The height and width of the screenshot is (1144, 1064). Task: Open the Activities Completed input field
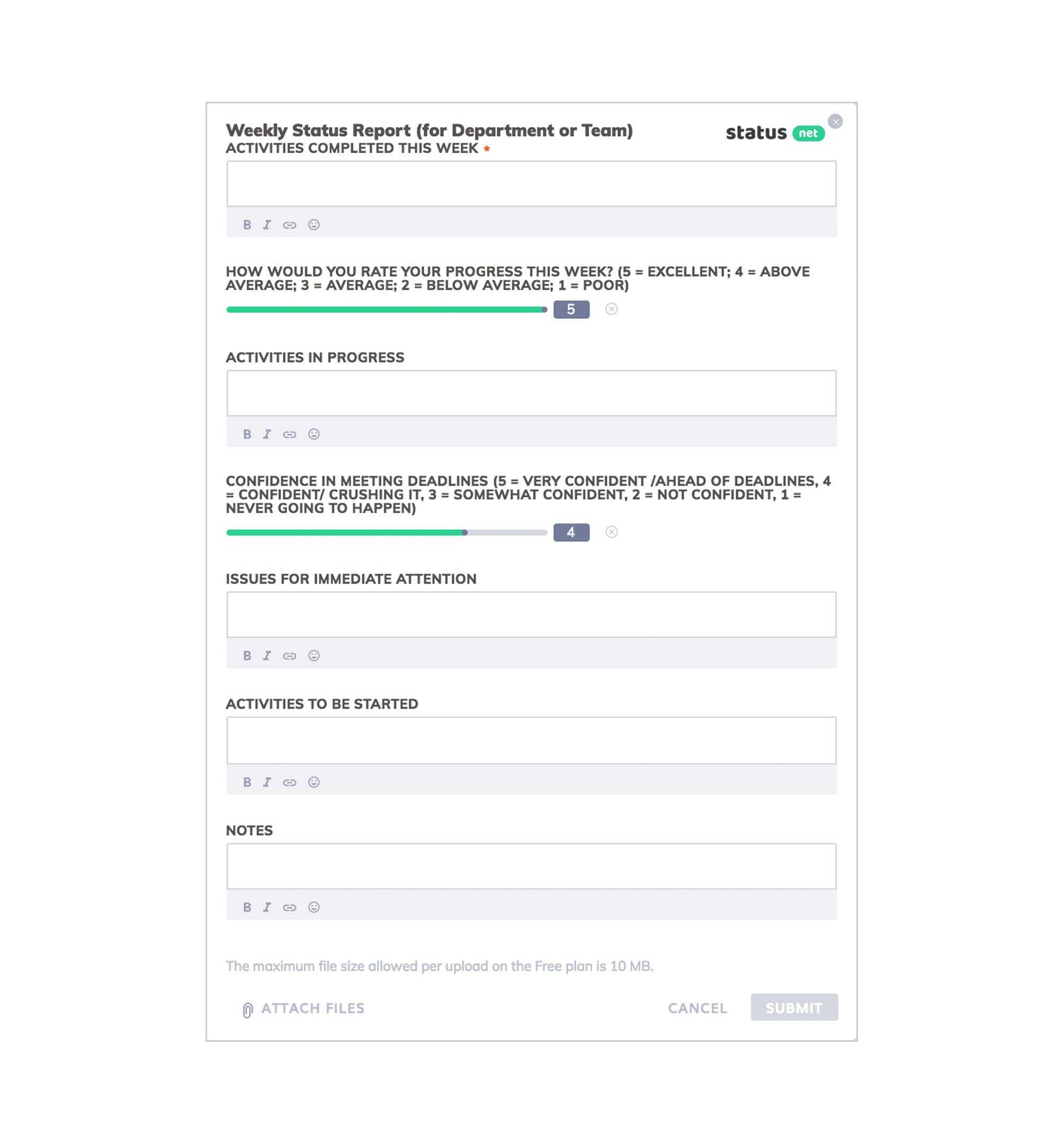pyautogui.click(x=531, y=183)
